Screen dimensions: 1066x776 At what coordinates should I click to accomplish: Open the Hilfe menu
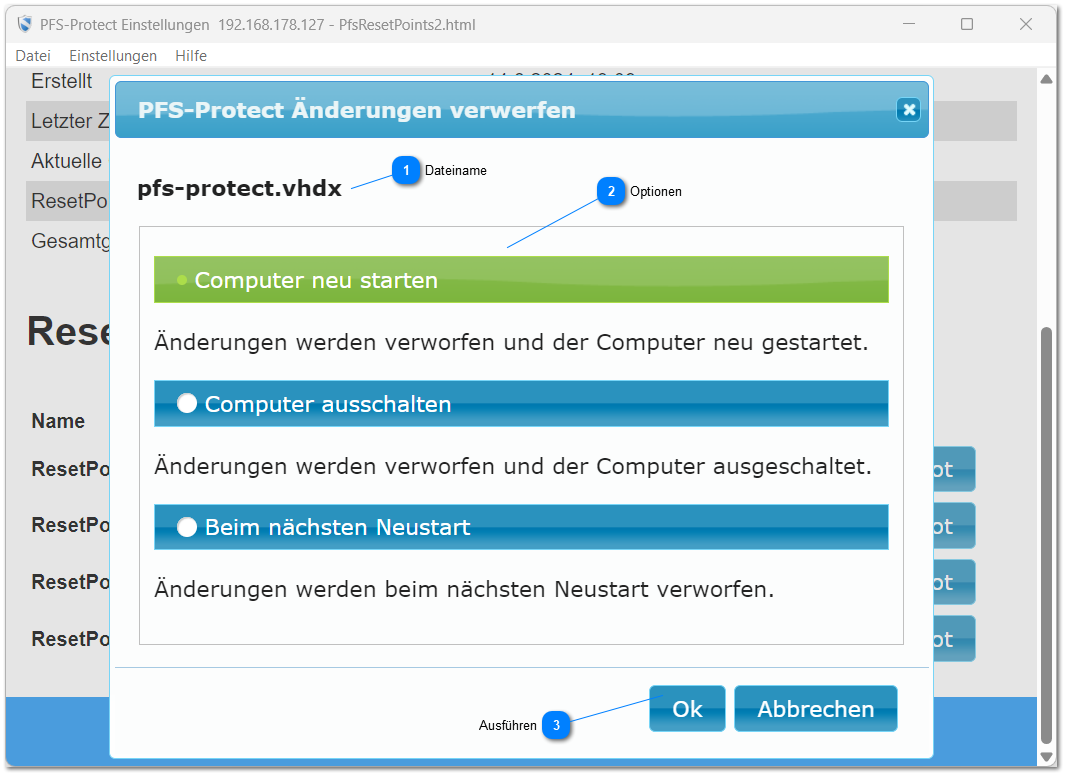(190, 56)
